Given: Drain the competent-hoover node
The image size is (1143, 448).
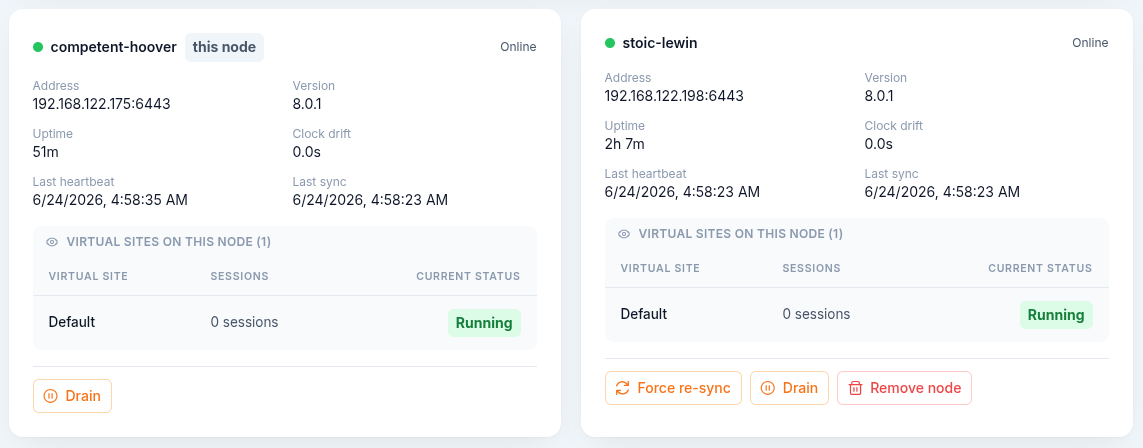Looking at the screenshot, I should (x=72, y=396).
